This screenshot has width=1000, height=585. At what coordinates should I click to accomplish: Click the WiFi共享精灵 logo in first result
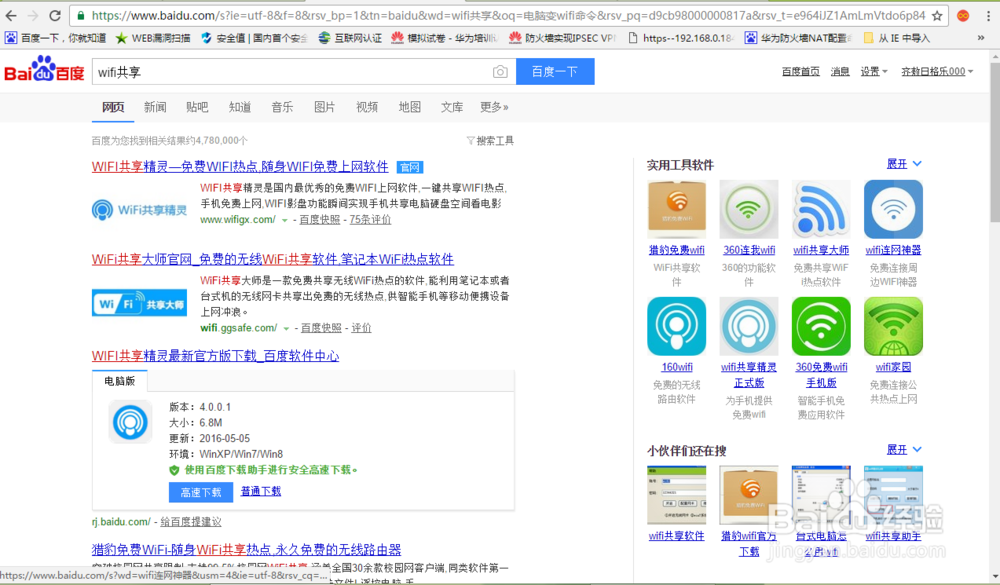click(139, 210)
